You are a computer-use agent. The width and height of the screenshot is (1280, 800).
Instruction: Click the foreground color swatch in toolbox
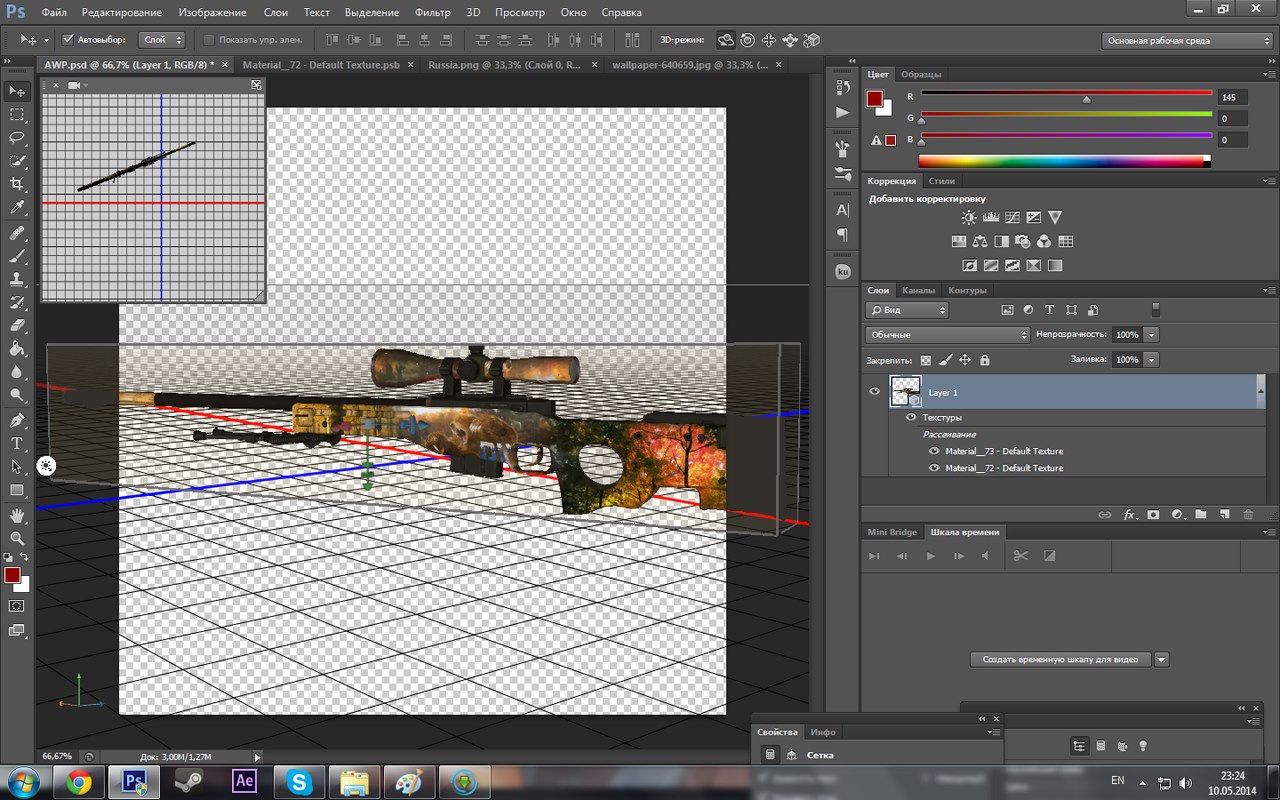12,575
